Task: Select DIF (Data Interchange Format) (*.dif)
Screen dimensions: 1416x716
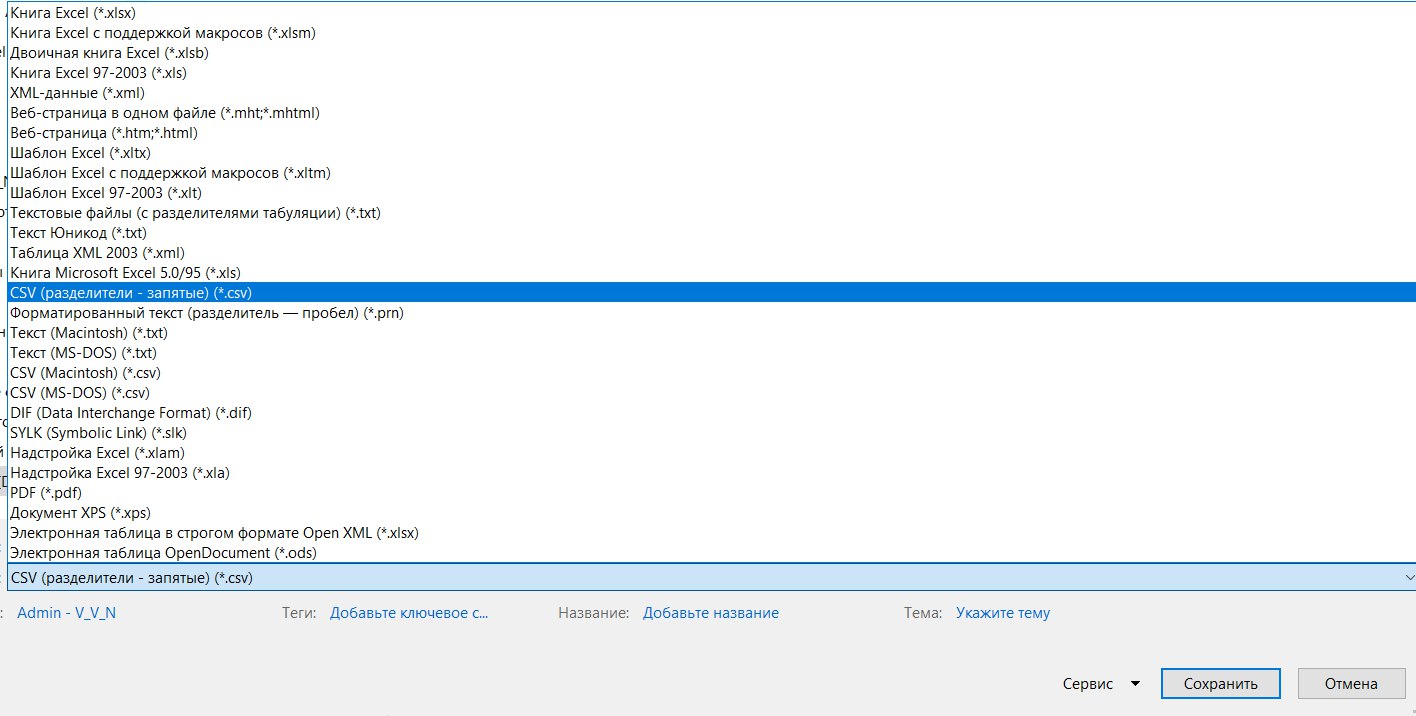Action: 711,413
